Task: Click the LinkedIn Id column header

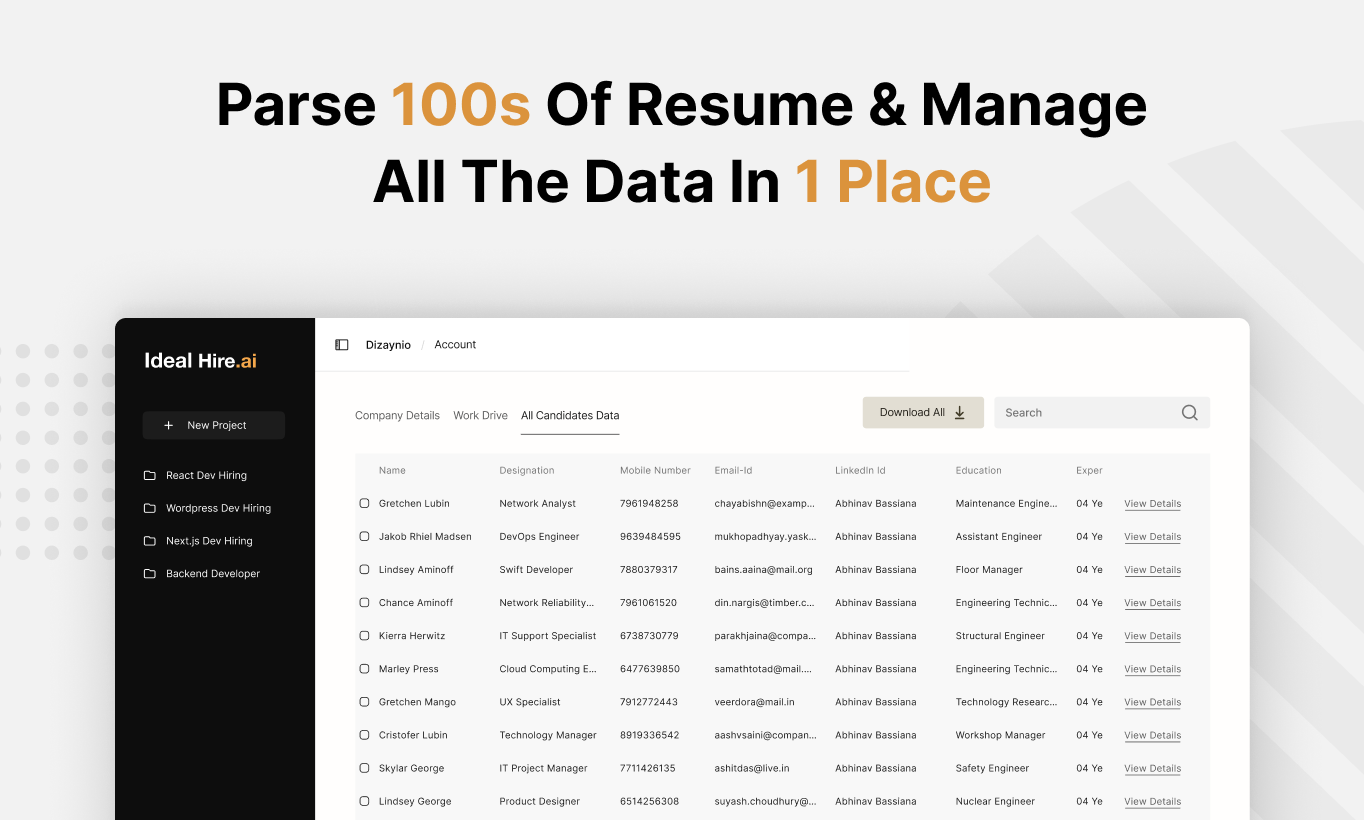Action: pyautogui.click(x=860, y=471)
